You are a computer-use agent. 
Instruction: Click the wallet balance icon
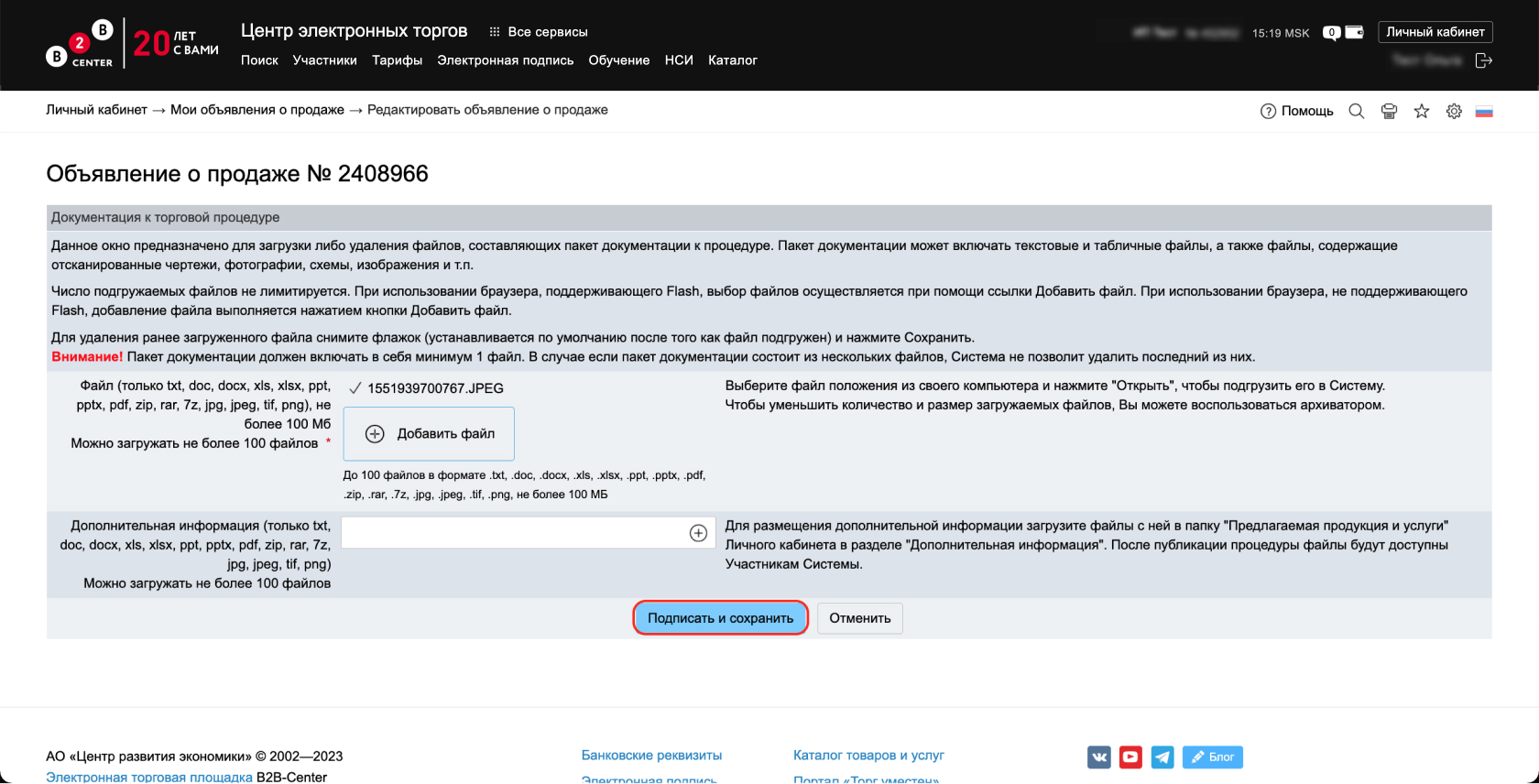pos(1354,32)
